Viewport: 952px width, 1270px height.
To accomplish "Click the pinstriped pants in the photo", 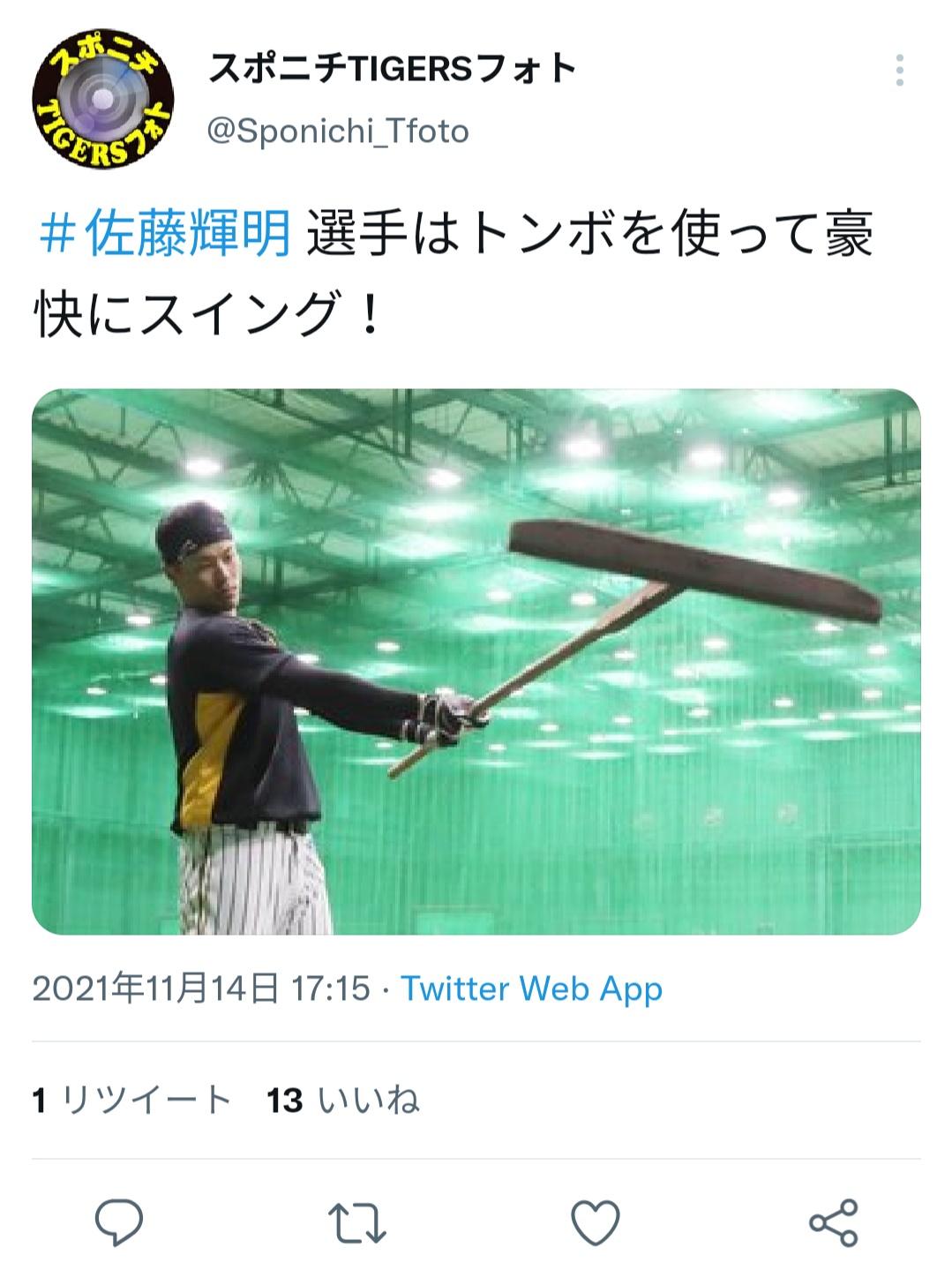I will [251, 883].
